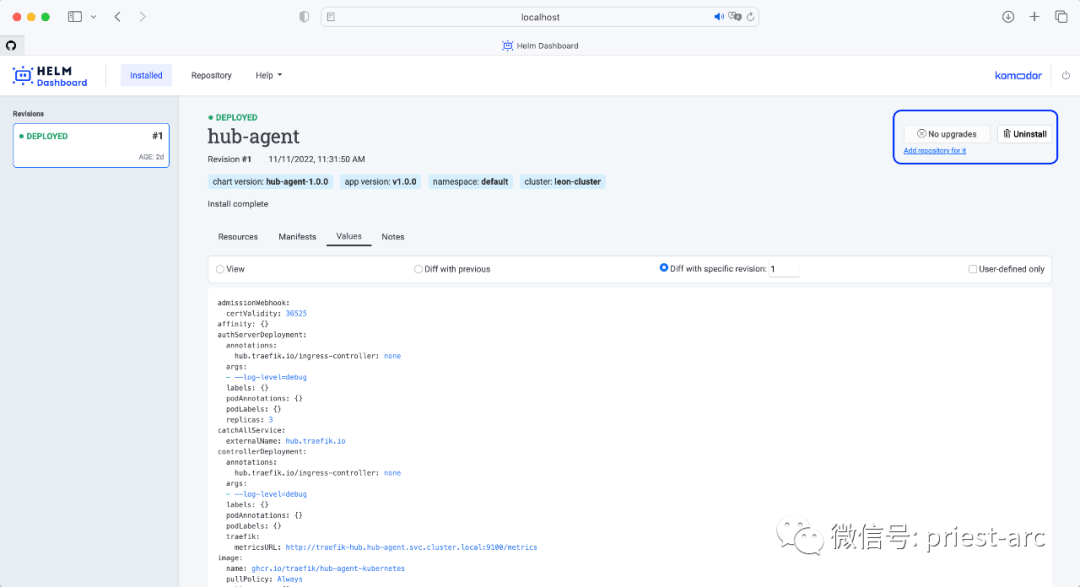Open the Komodor logo link
This screenshot has width=1080, height=587.
pyautogui.click(x=1018, y=75)
